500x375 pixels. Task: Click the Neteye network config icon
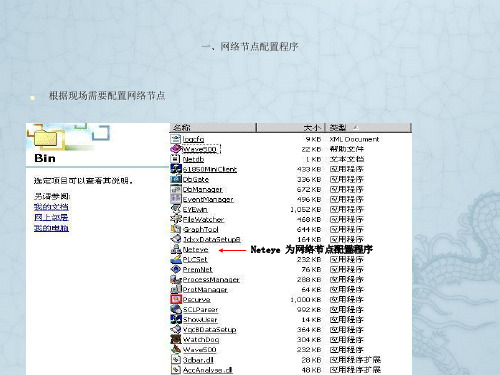(176, 249)
